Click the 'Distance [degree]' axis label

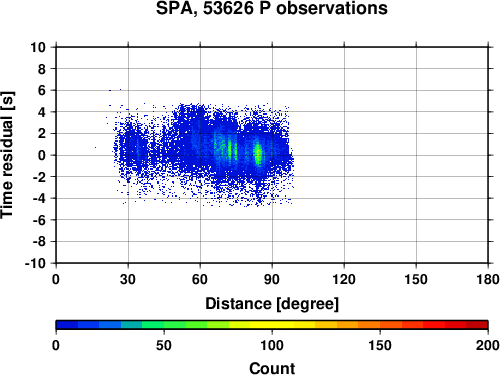click(272, 304)
